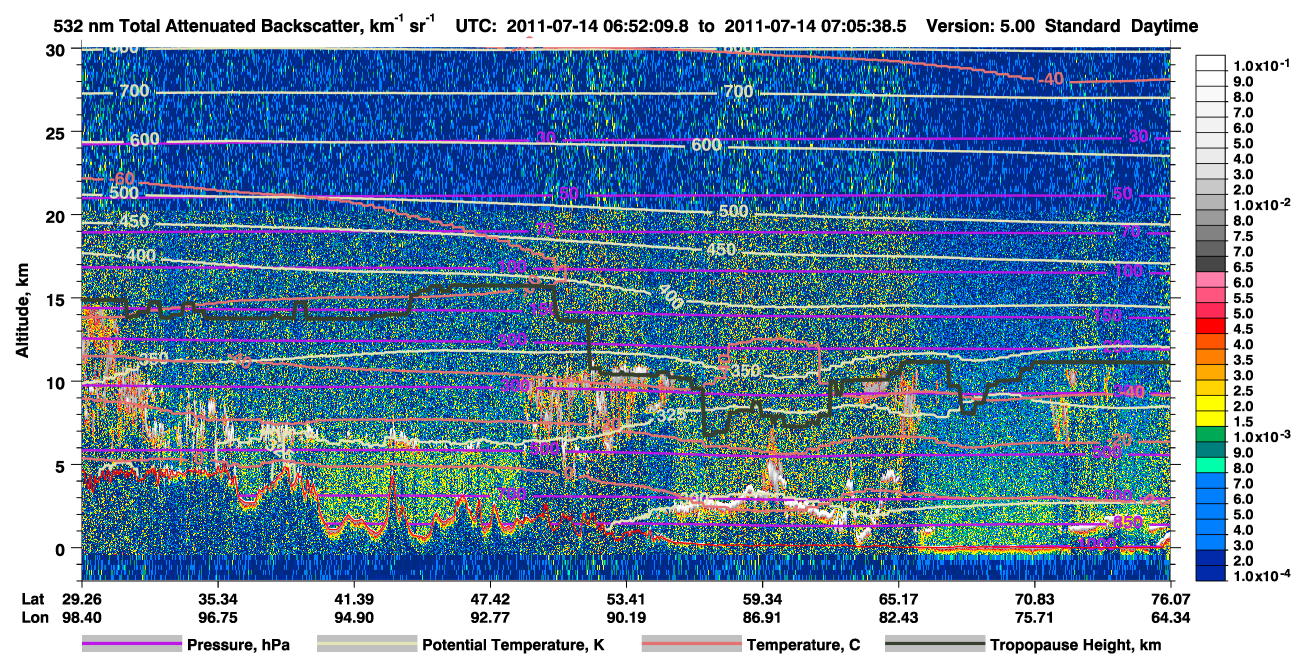
Task: Click the magenta line sample for Pressure legend
Action: tap(132, 645)
